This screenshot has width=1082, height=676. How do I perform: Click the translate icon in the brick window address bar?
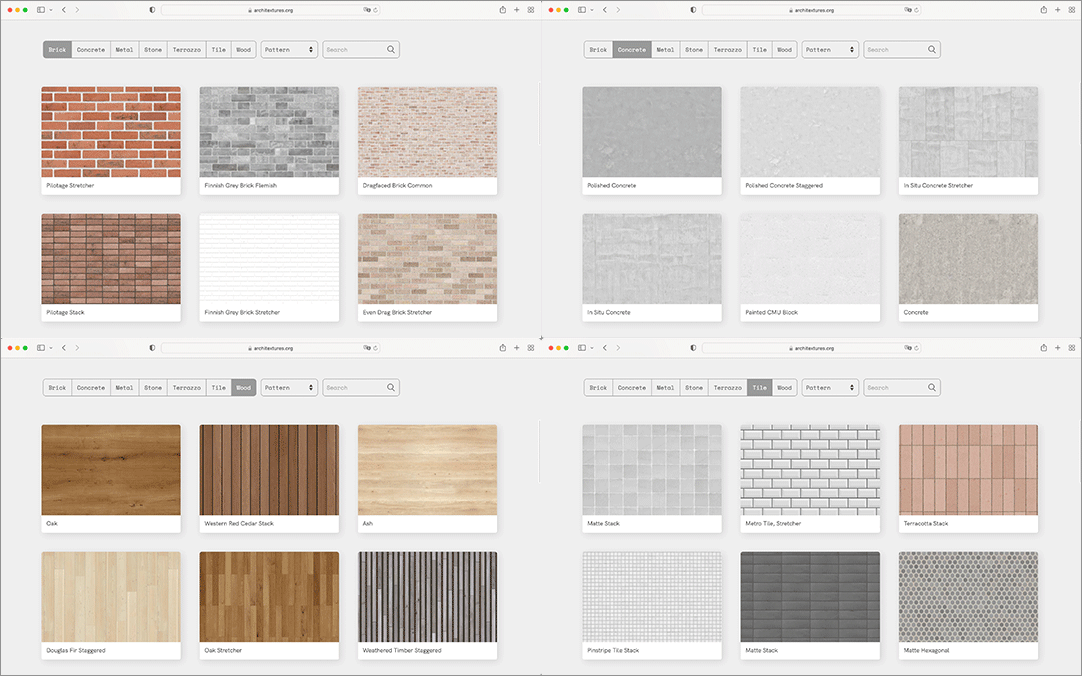367,10
